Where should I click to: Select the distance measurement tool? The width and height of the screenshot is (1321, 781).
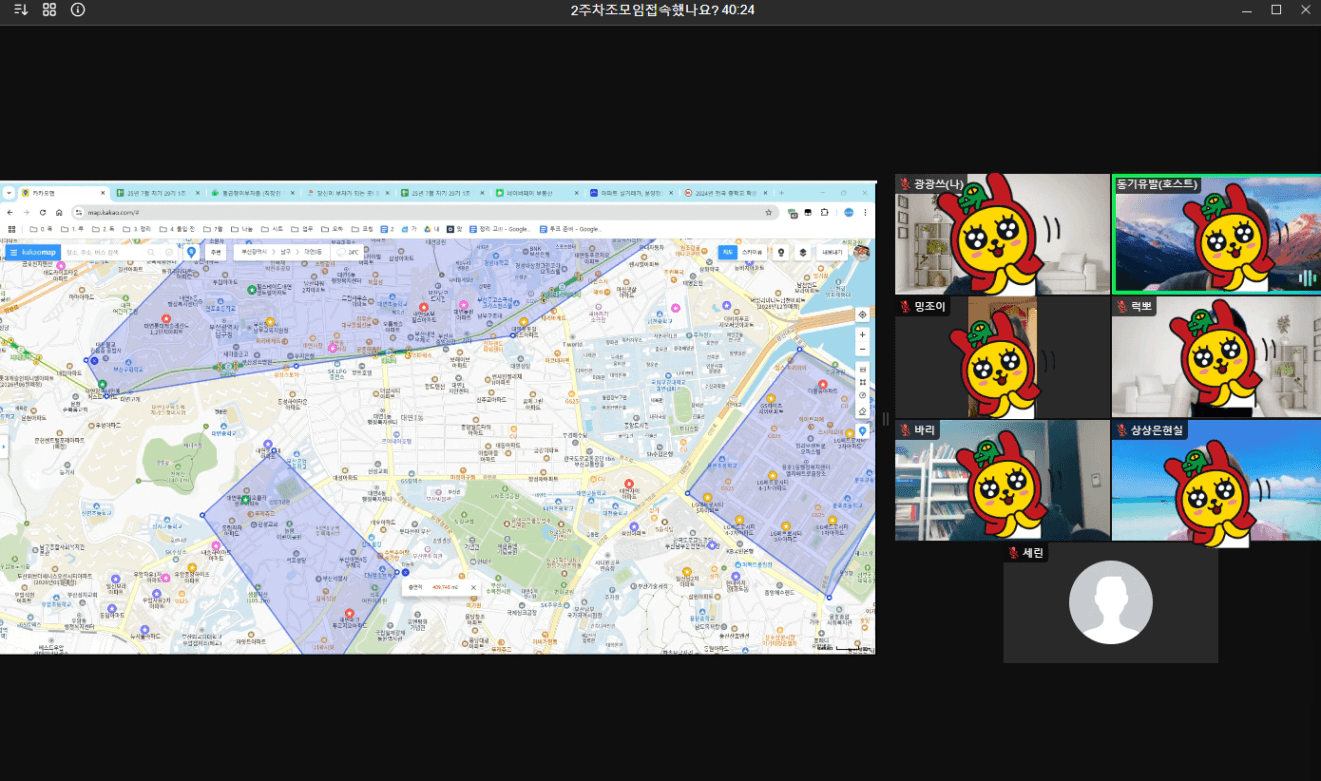tap(862, 369)
